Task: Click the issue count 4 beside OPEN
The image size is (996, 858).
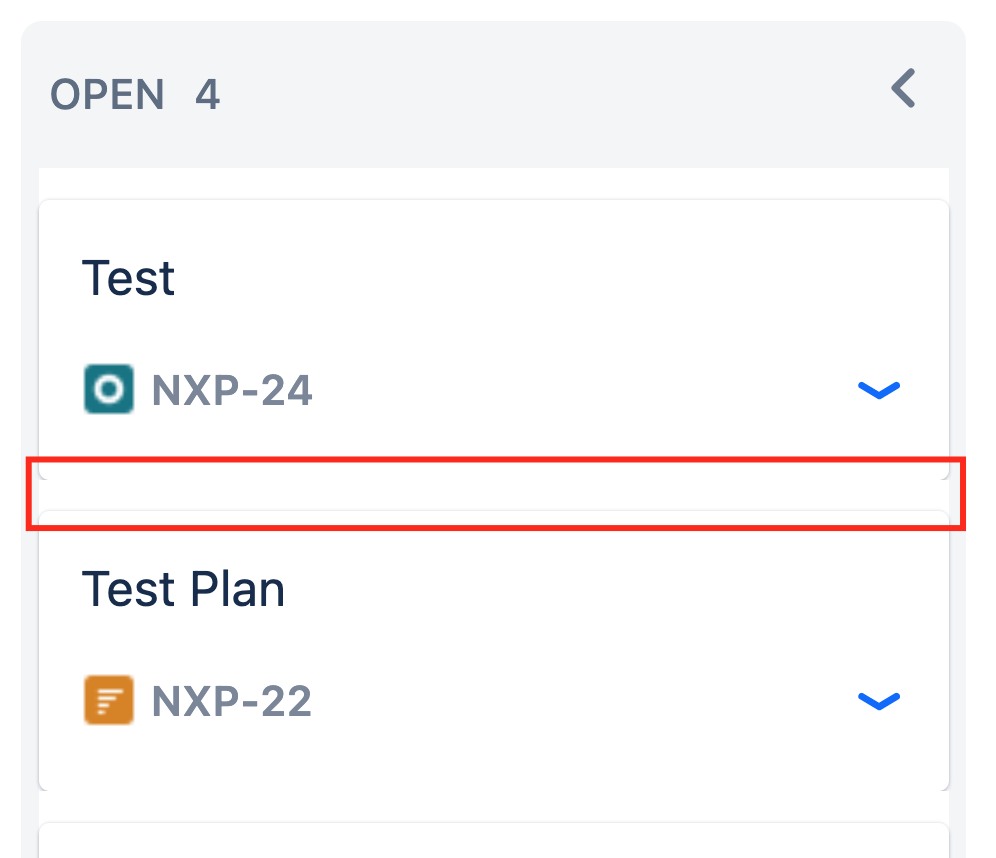Action: pos(209,94)
